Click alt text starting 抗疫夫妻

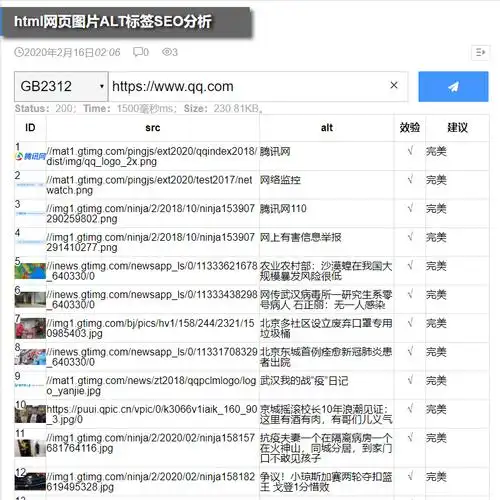click(x=326, y=448)
